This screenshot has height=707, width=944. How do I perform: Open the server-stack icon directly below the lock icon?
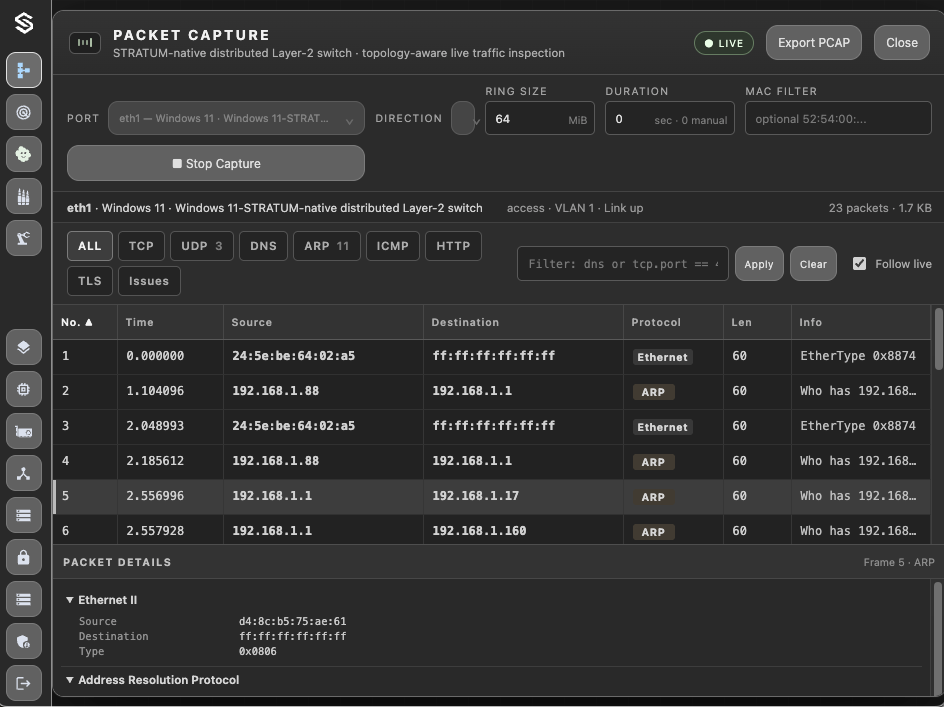(24, 599)
